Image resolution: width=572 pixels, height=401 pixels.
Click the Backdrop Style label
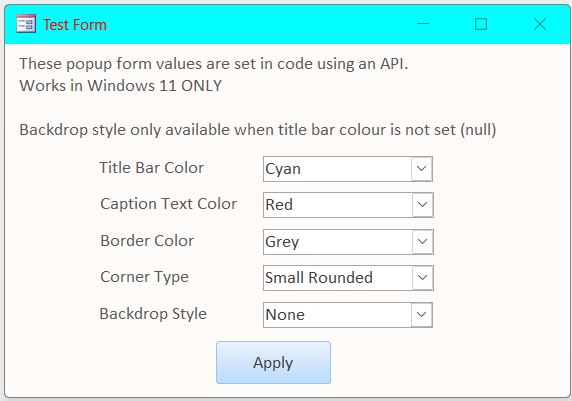[153, 314]
